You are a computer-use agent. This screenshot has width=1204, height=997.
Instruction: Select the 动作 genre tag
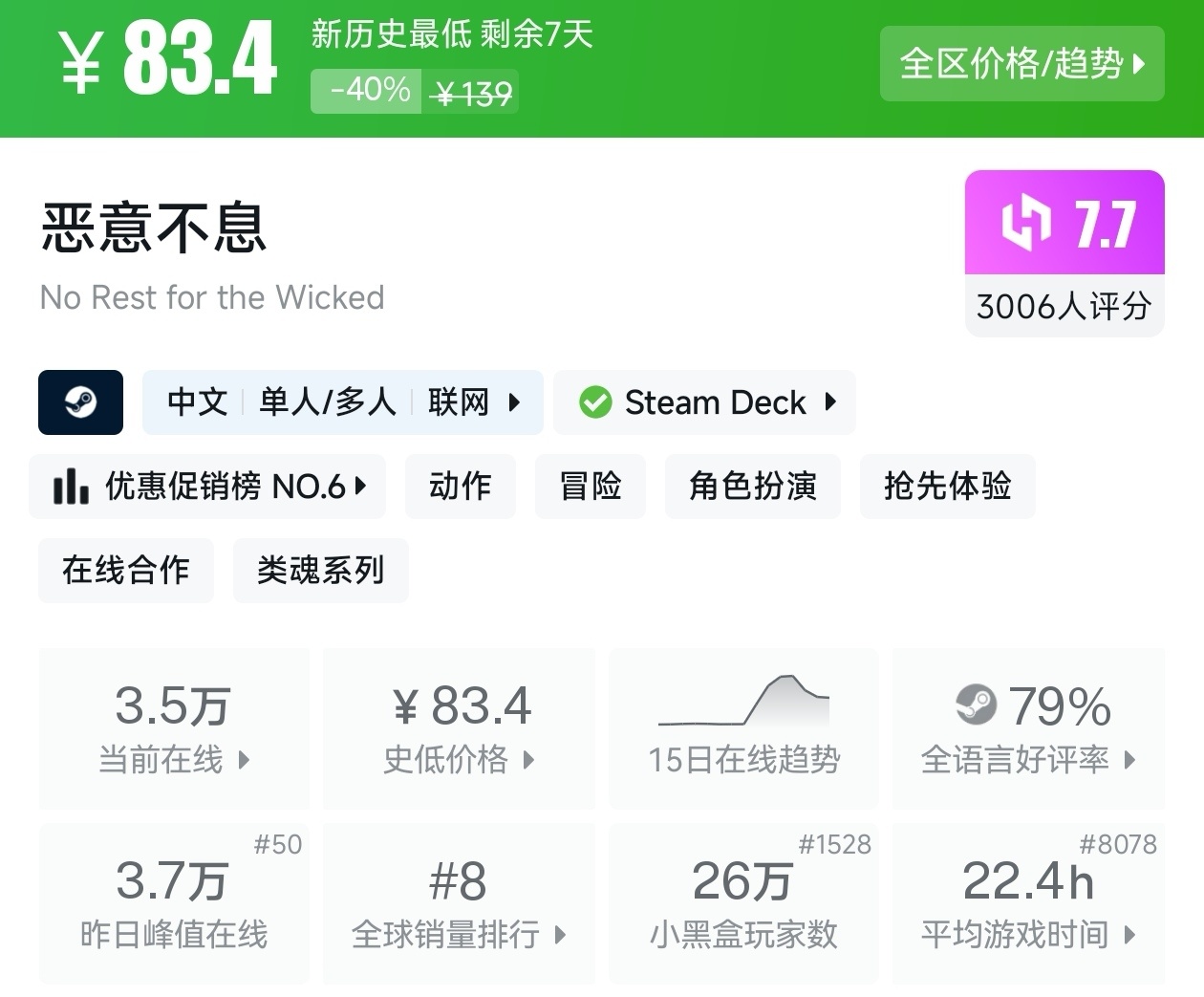pyautogui.click(x=460, y=487)
